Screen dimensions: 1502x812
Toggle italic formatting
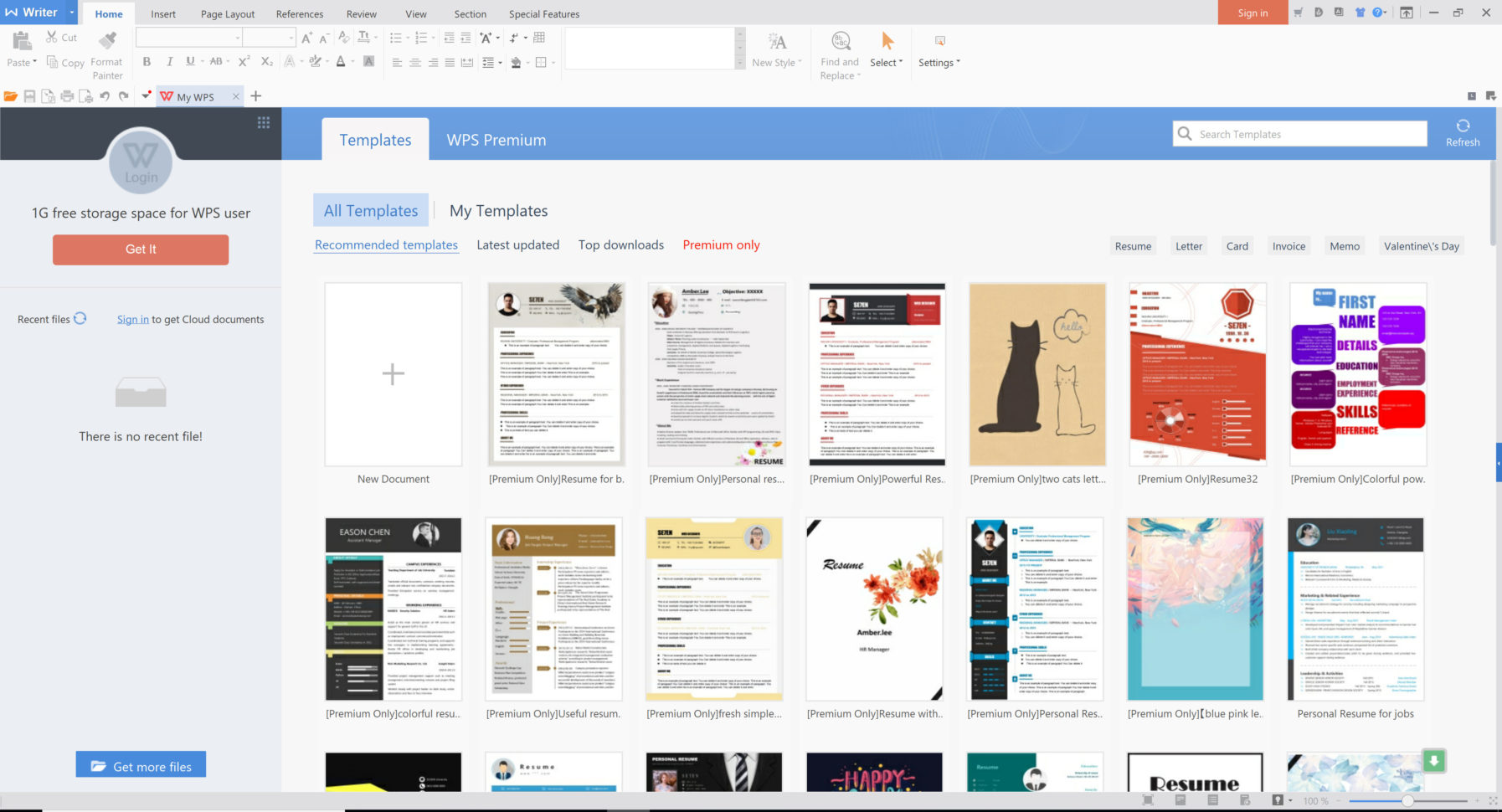point(169,61)
